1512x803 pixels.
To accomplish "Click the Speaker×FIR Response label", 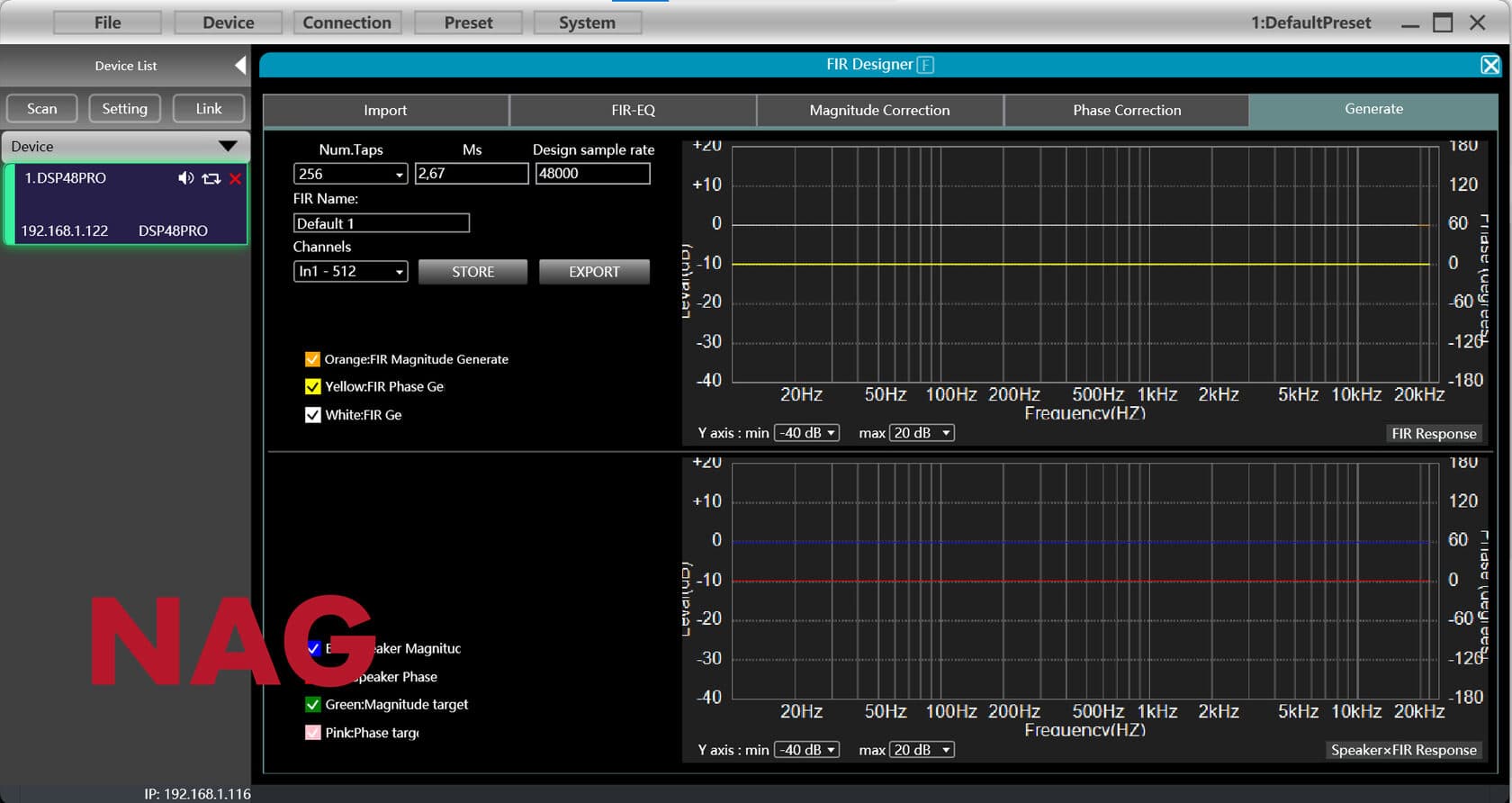I will point(1403,750).
